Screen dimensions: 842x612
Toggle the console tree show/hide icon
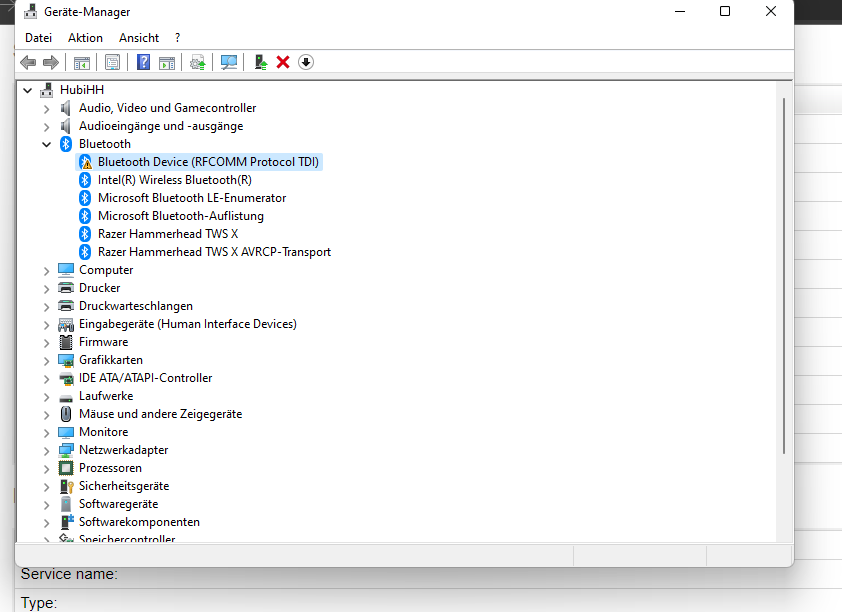(82, 62)
